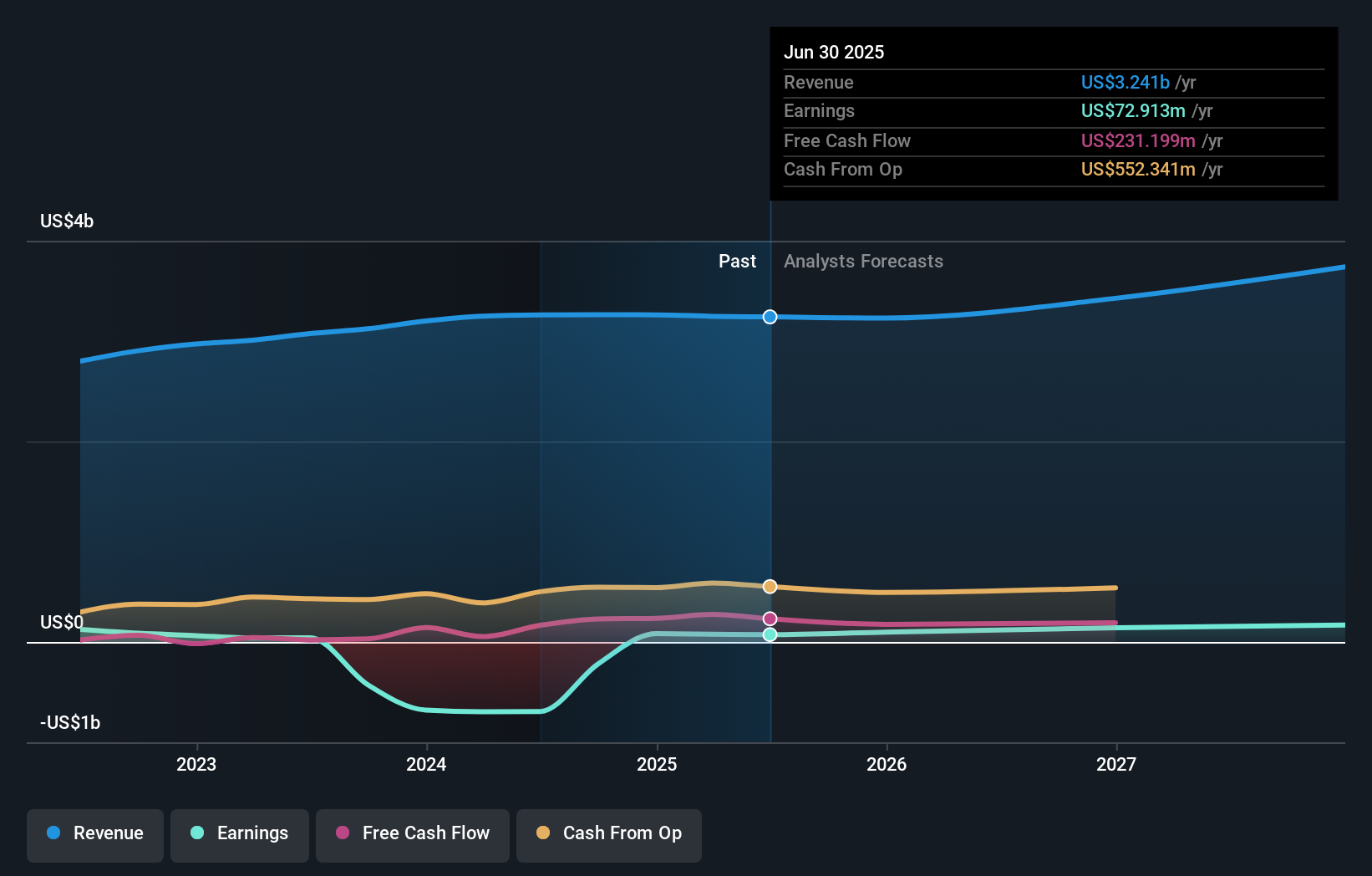Click the Jun 30 2025 tooltip date
The width and height of the screenshot is (1372, 876).
(834, 53)
